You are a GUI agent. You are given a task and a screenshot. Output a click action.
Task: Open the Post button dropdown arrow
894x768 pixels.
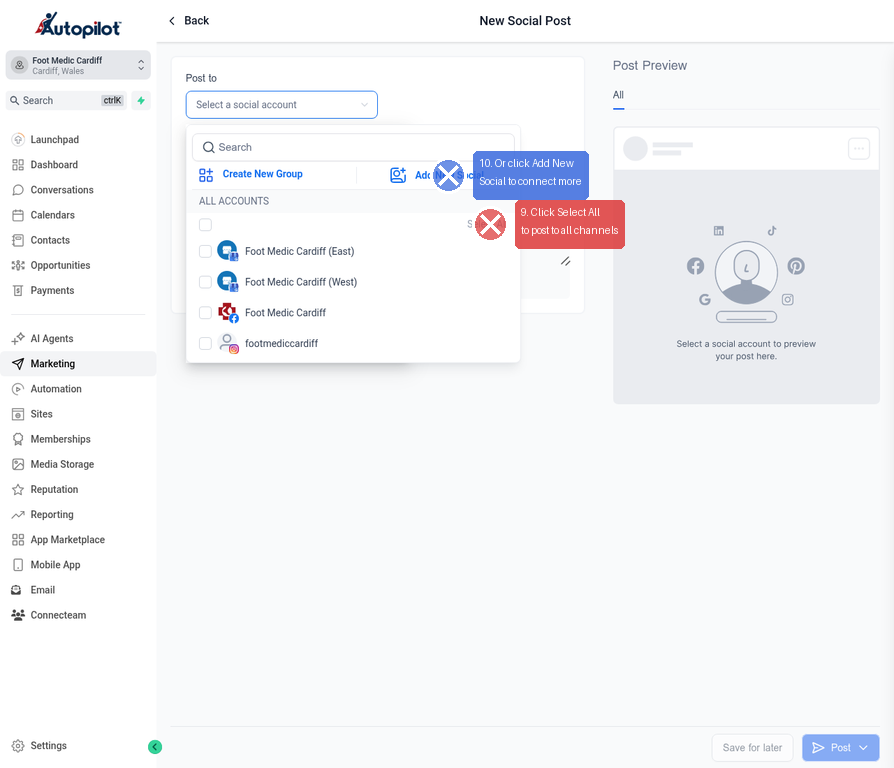pos(864,748)
